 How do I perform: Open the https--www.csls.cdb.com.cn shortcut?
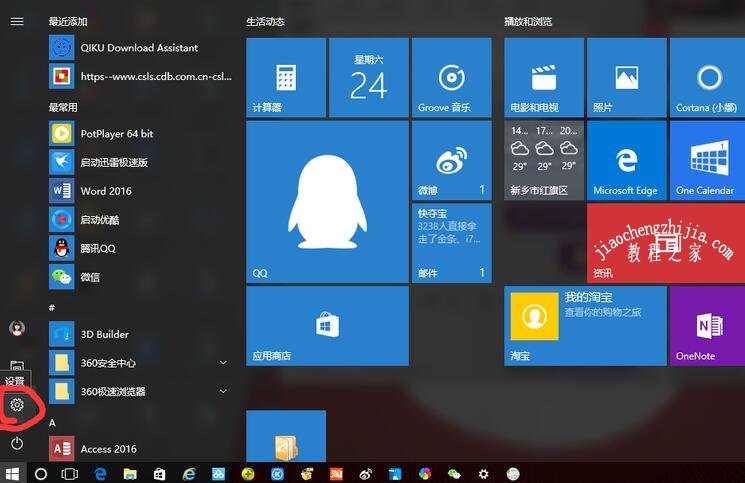coord(142,76)
